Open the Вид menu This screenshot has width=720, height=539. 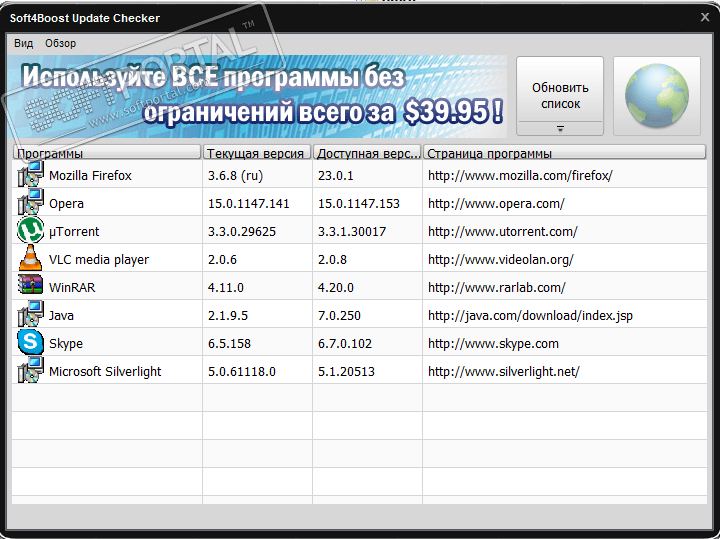(23, 43)
